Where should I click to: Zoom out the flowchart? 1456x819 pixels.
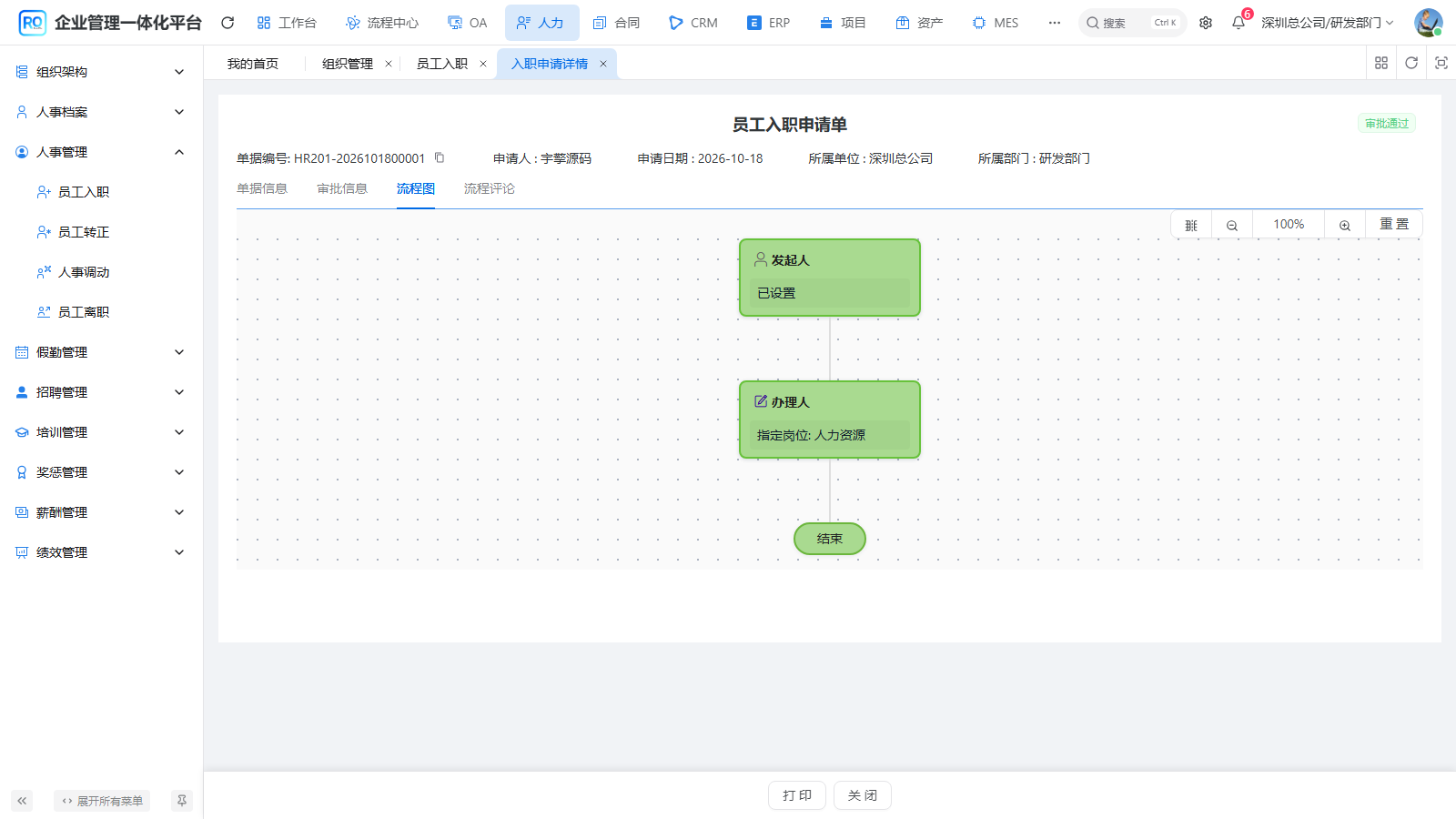coord(1232,225)
